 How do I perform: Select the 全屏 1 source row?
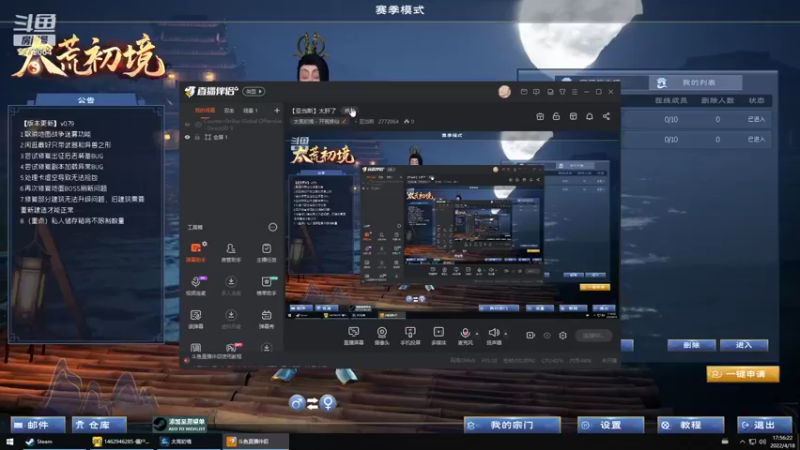232,137
